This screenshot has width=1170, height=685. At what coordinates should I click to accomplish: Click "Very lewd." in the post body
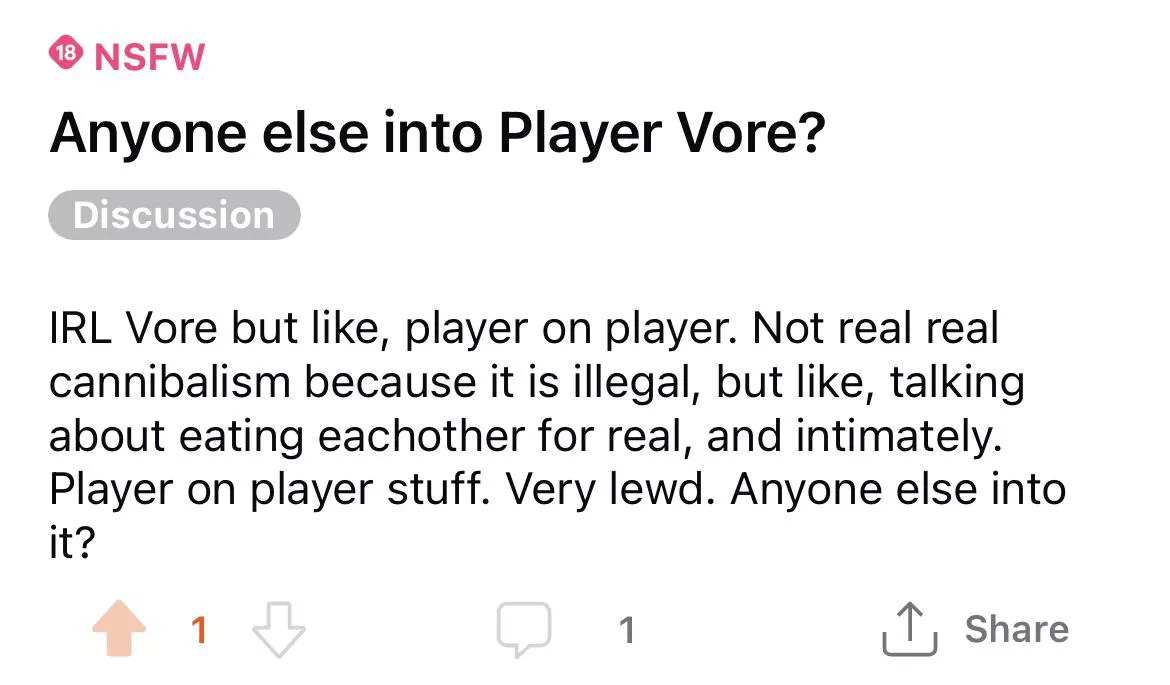pos(607,490)
